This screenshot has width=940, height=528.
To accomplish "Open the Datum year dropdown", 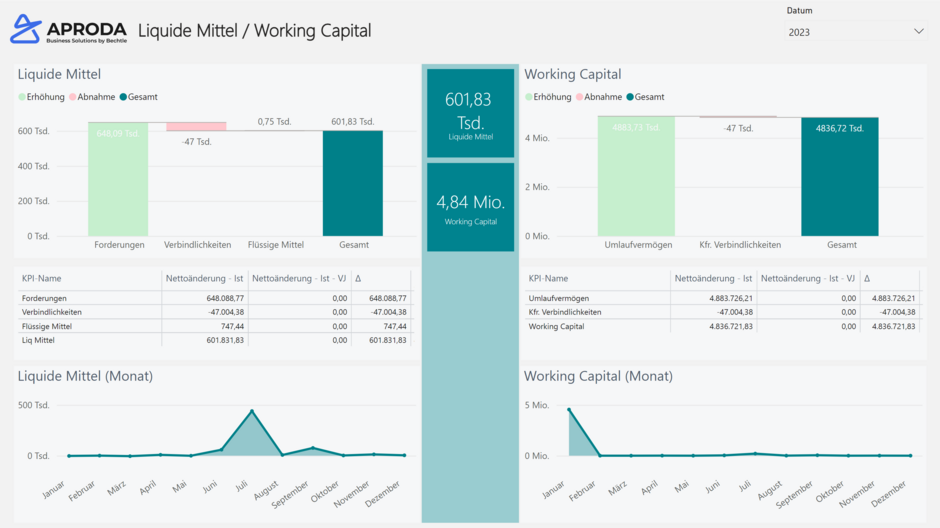I will [x=855, y=32].
